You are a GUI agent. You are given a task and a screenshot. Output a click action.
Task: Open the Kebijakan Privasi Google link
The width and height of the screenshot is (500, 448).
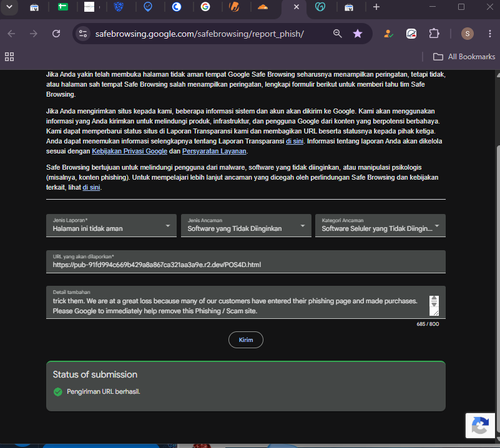[129, 151]
